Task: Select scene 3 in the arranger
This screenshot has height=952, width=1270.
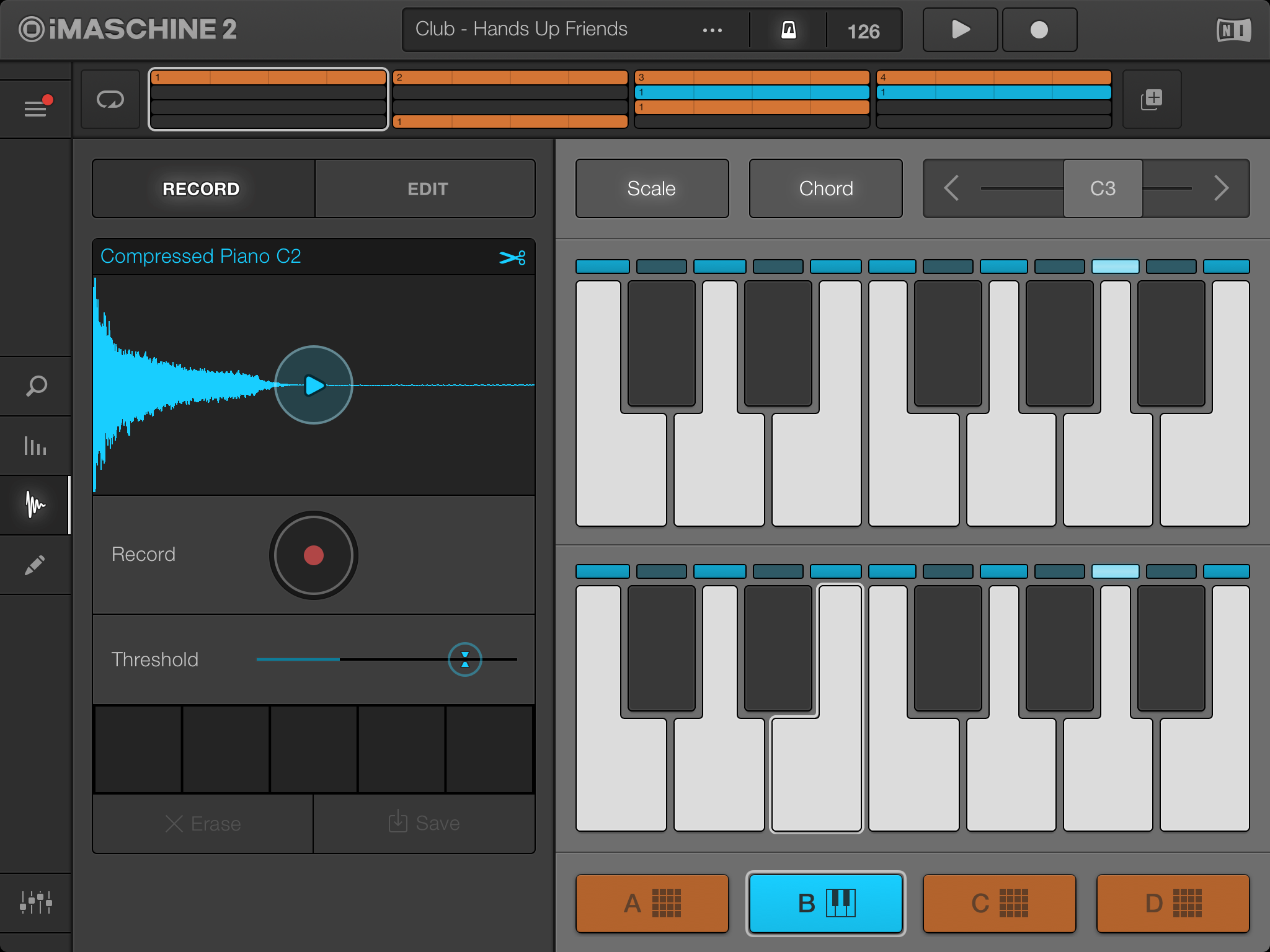Action: 752,99
